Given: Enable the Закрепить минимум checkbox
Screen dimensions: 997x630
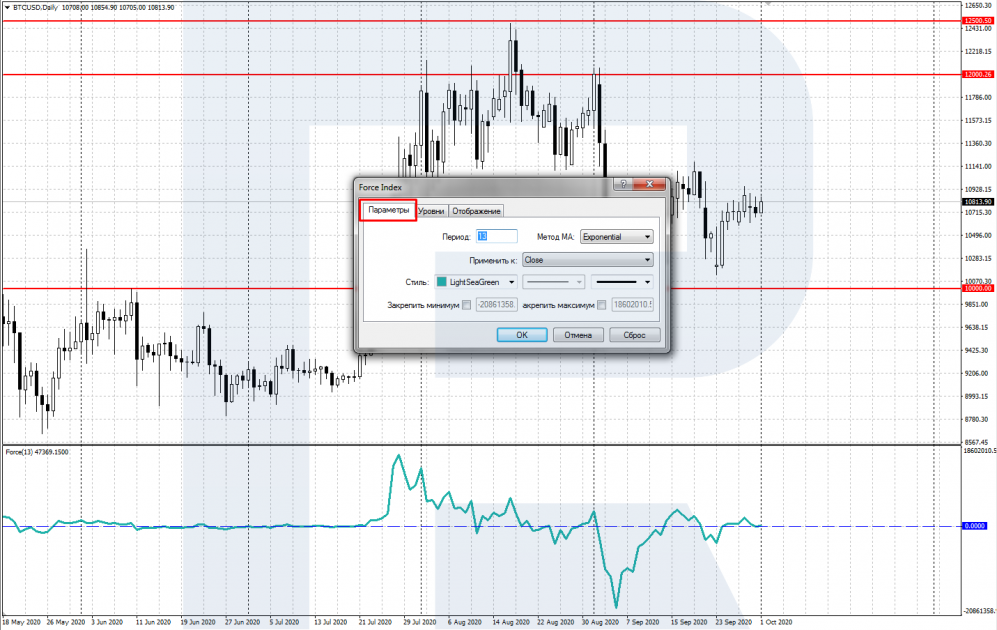Looking at the screenshot, I should coord(467,305).
